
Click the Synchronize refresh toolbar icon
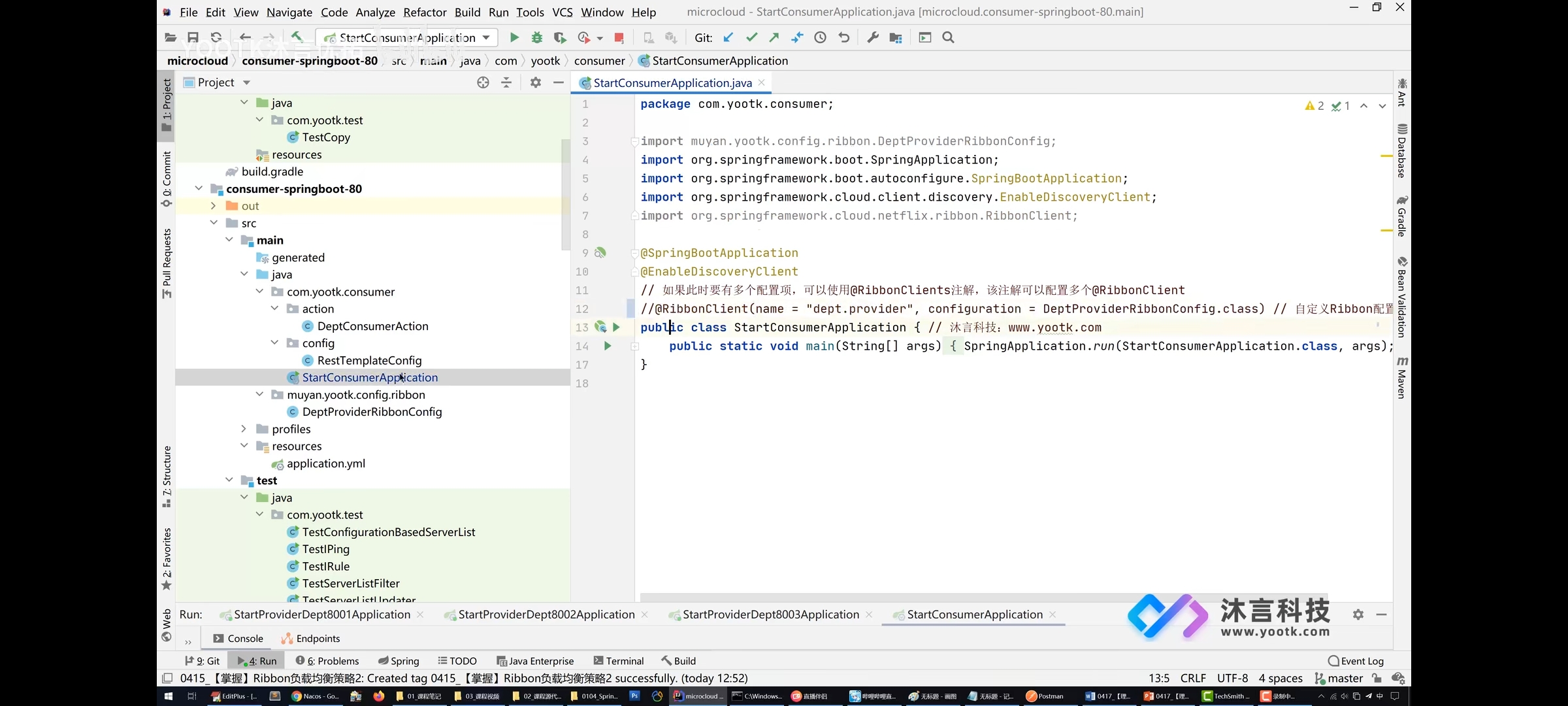[216, 38]
